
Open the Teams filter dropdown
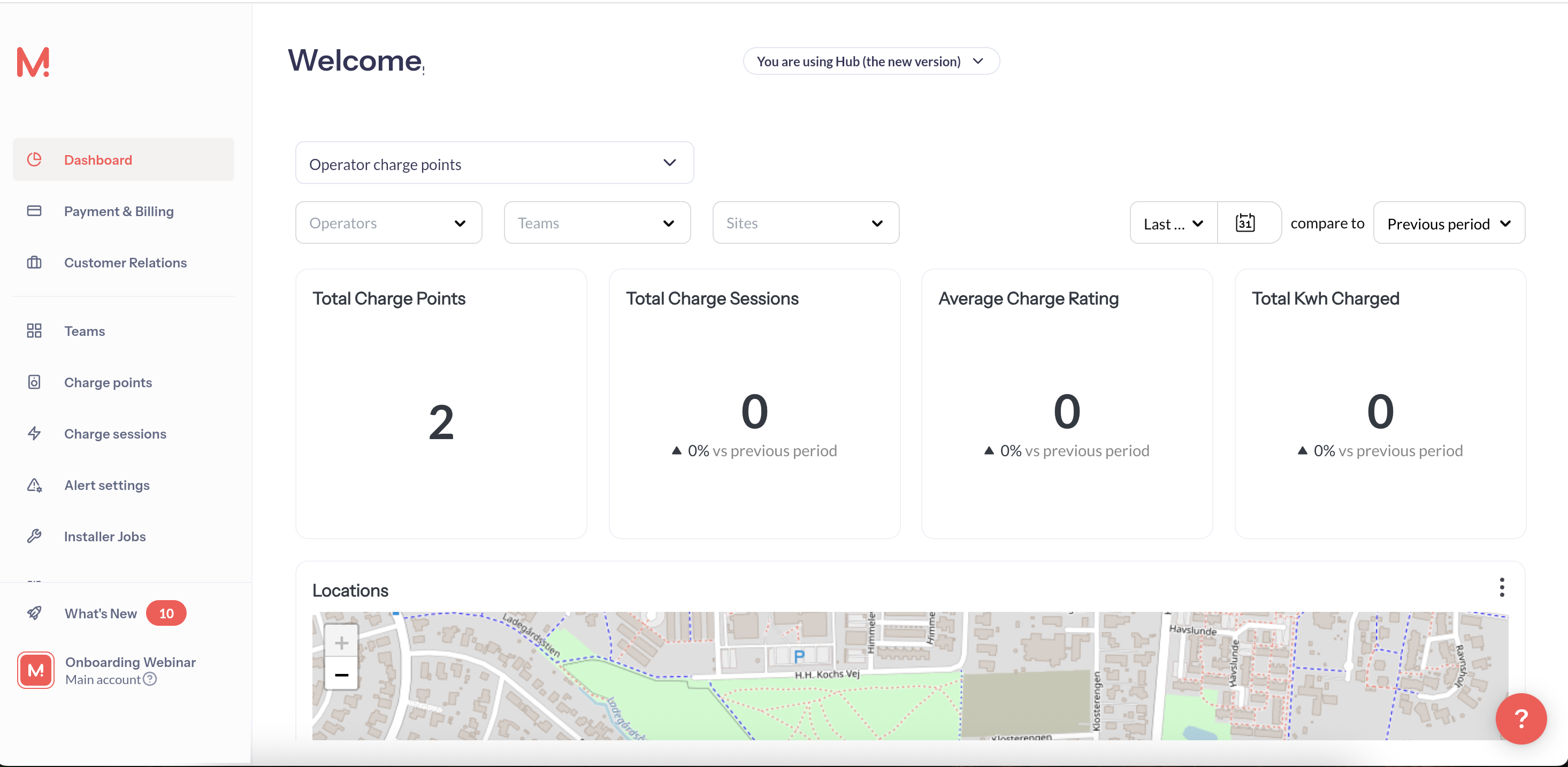[596, 224]
